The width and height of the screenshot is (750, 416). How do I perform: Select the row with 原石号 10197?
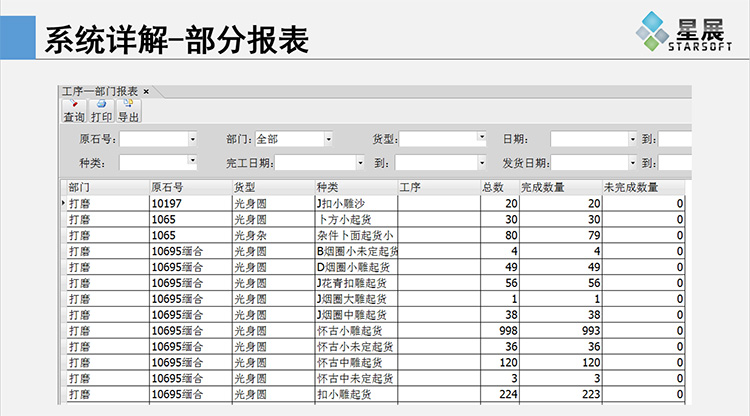point(188,203)
